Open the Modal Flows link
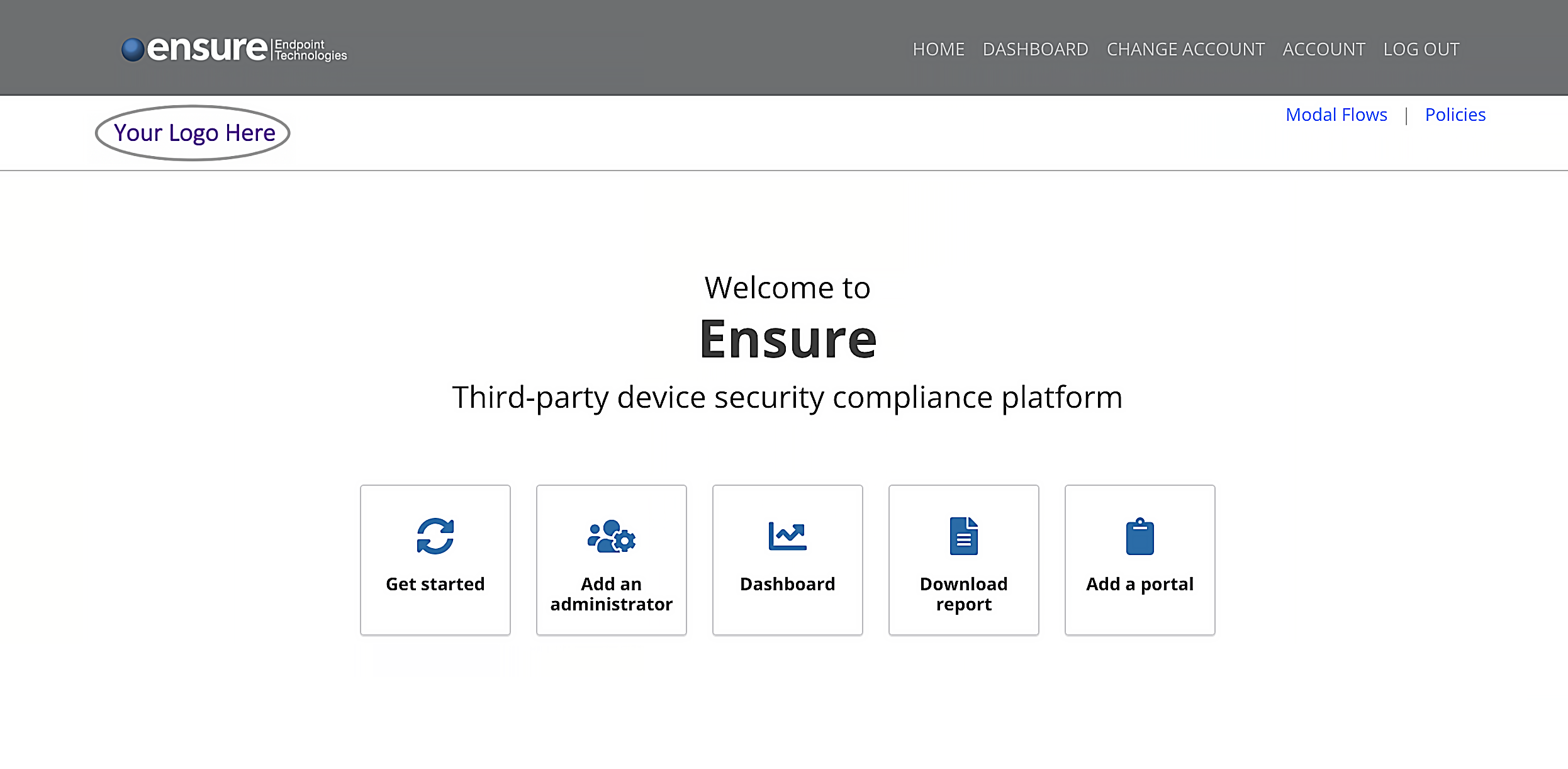Image resolution: width=1568 pixels, height=769 pixels. [x=1336, y=115]
